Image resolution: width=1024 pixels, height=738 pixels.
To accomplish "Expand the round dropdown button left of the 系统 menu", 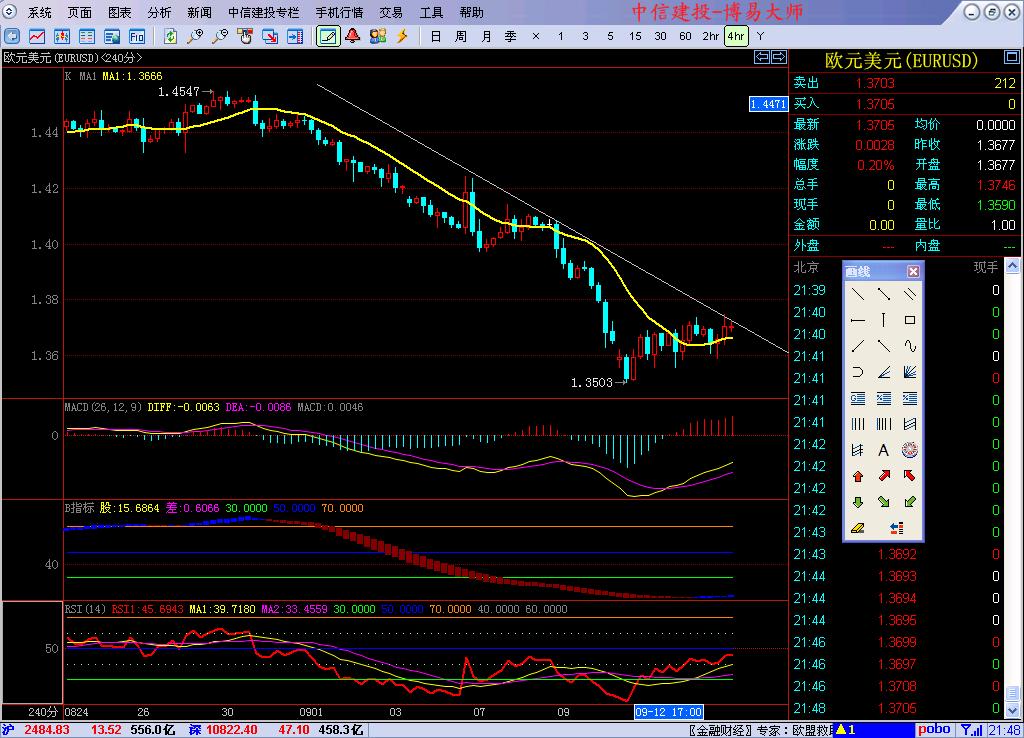I will tap(11, 13).
